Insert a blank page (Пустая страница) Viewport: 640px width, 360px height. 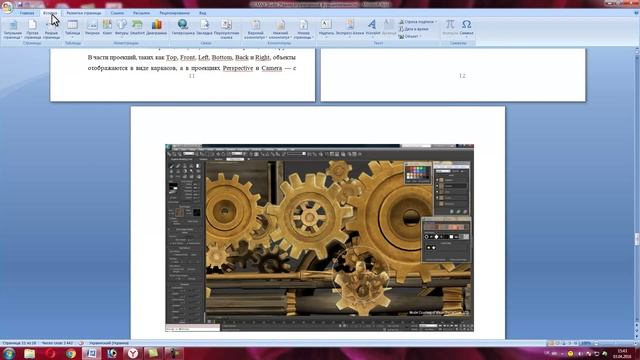point(32,29)
